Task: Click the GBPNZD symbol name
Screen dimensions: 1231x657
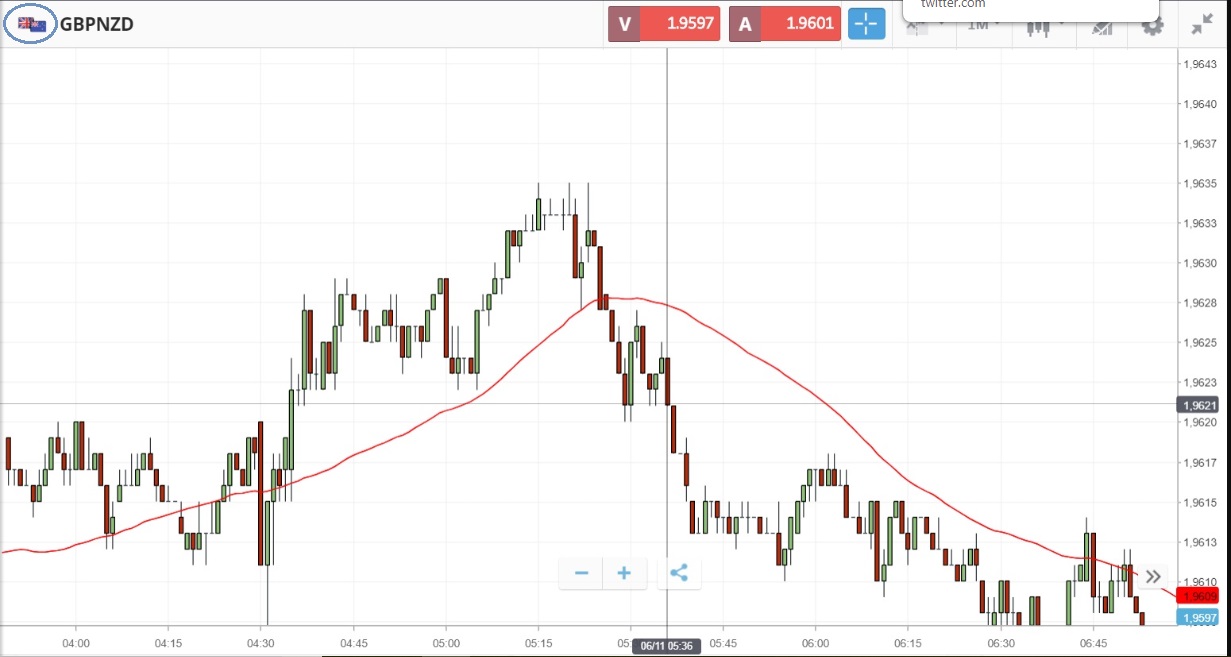Action: tap(97, 25)
